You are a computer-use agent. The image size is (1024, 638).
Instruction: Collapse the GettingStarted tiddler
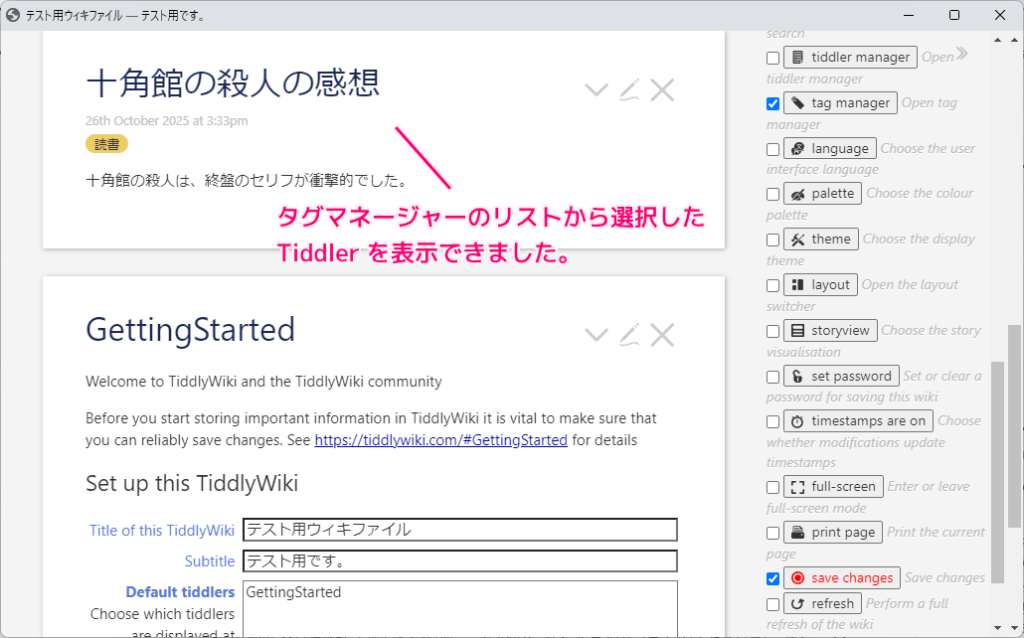point(595,336)
